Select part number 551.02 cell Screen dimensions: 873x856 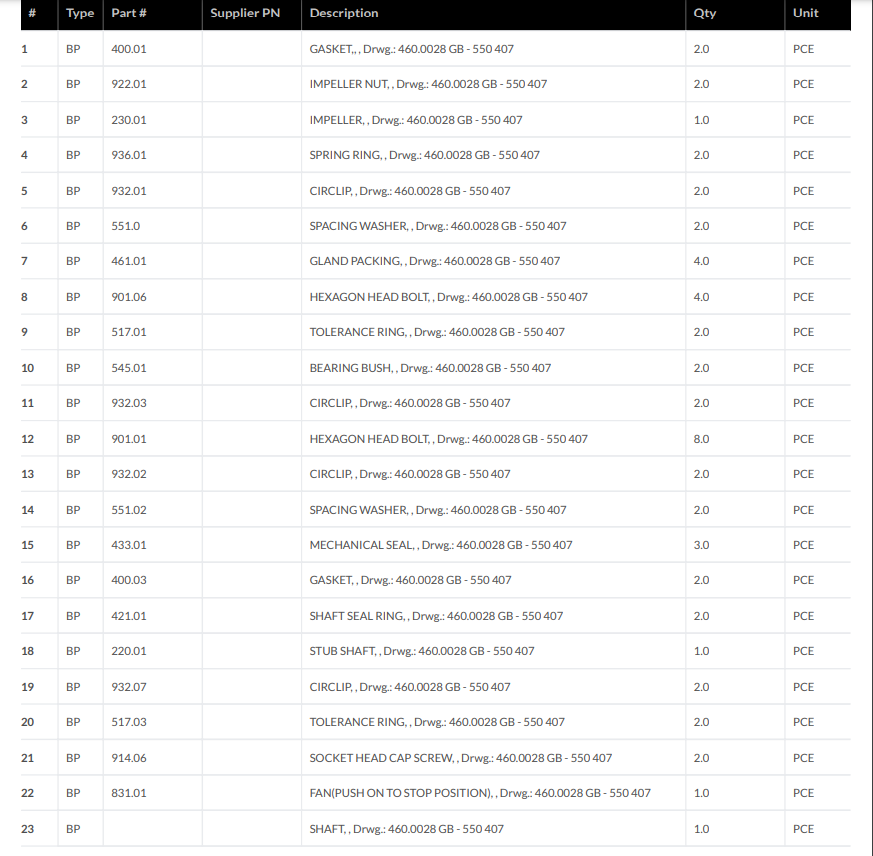tap(129, 510)
